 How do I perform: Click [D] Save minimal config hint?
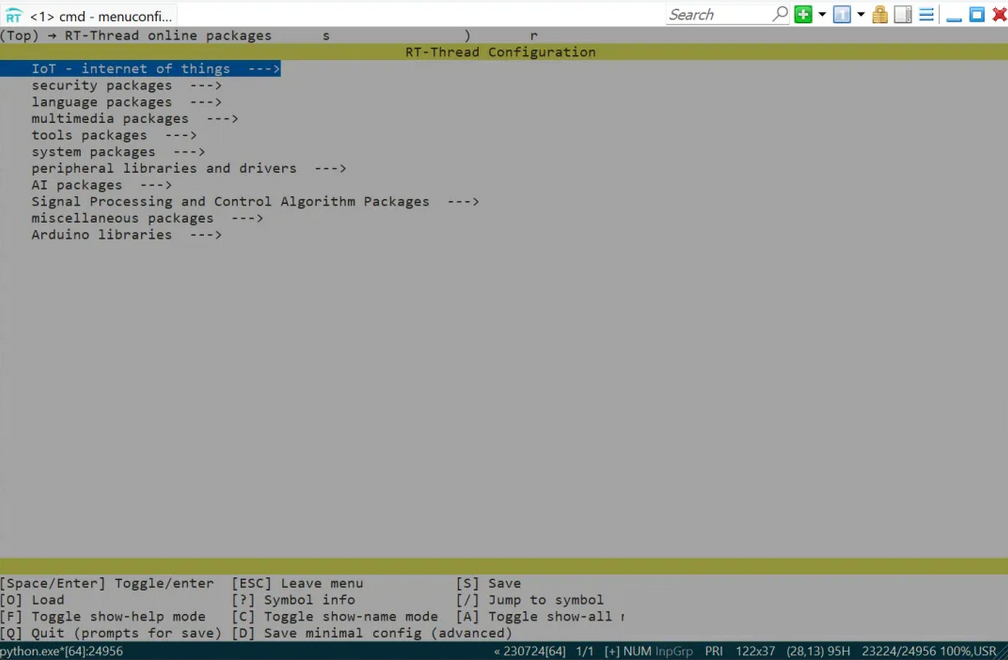[x=372, y=634]
